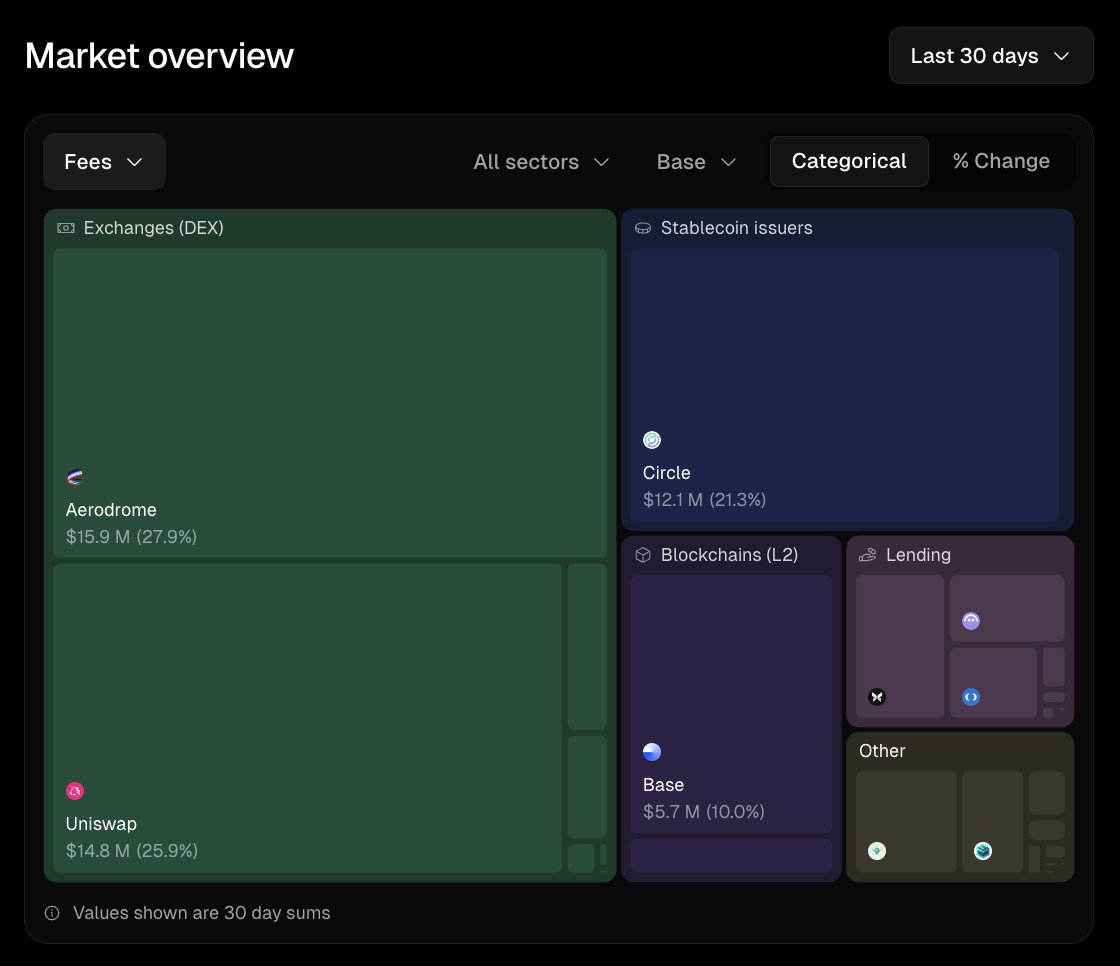Open the Fees metric dropdown
Screen dimensions: 1120x966
pyautogui.click(x=104, y=161)
